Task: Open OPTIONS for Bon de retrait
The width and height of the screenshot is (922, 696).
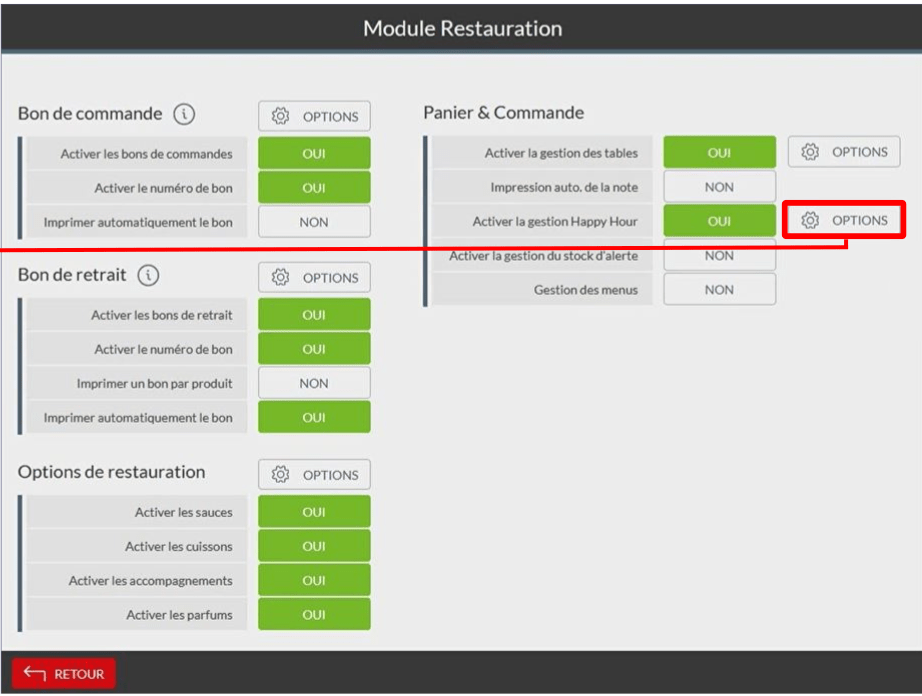Action: pyautogui.click(x=314, y=277)
